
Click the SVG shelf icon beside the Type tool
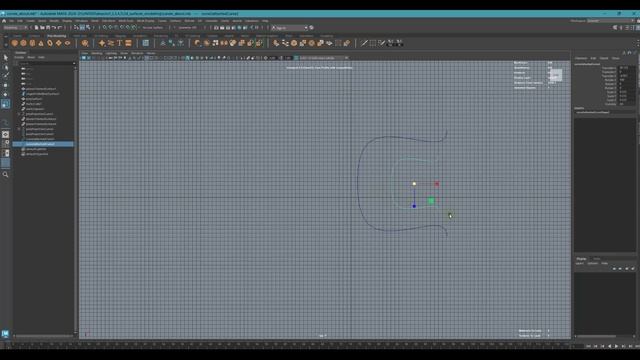pyautogui.click(x=128, y=43)
